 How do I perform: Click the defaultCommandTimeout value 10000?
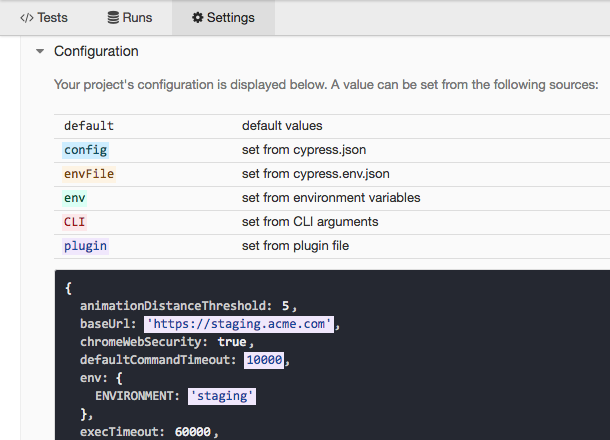click(266, 360)
